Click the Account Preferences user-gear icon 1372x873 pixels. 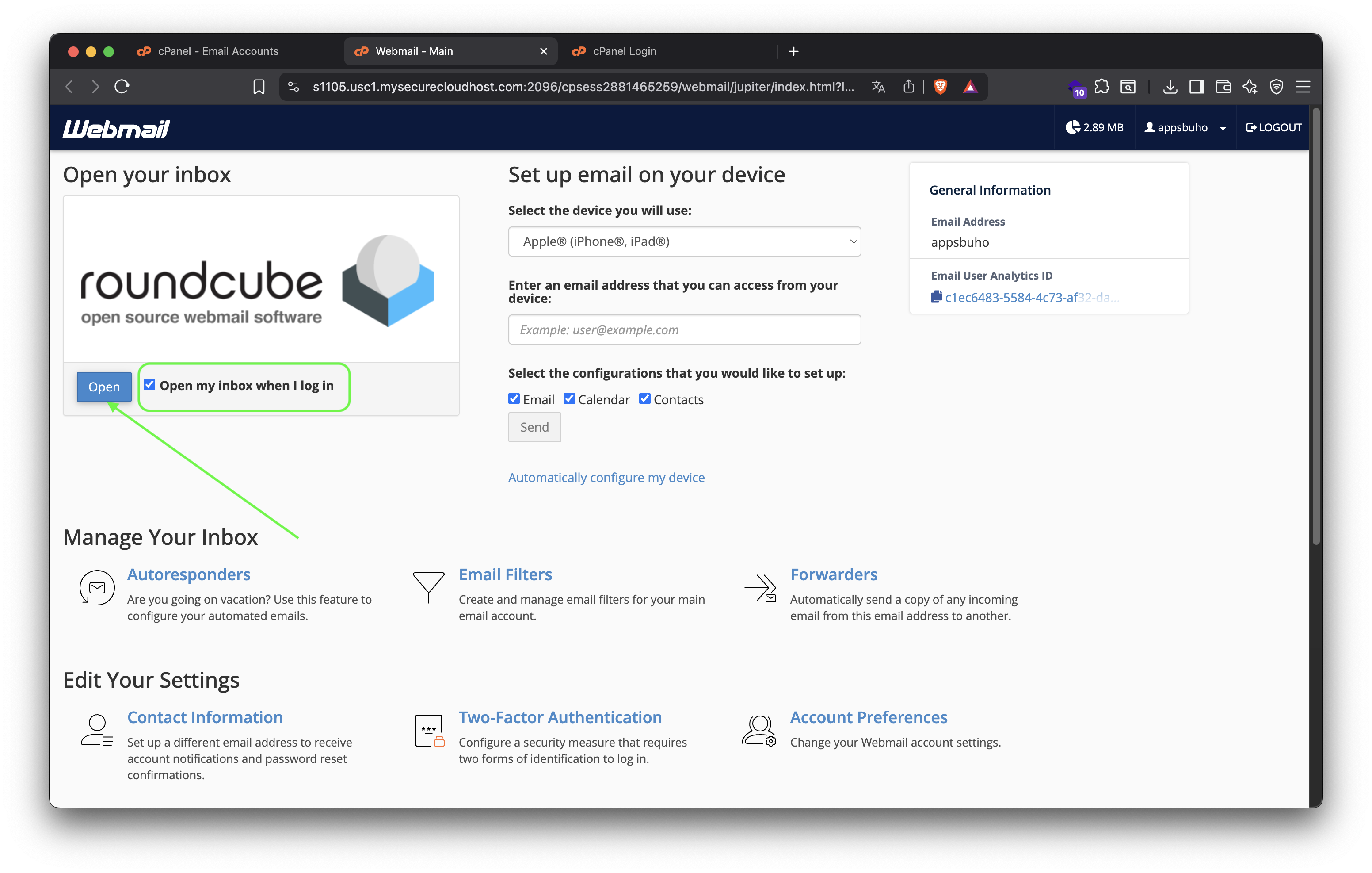tap(759, 731)
